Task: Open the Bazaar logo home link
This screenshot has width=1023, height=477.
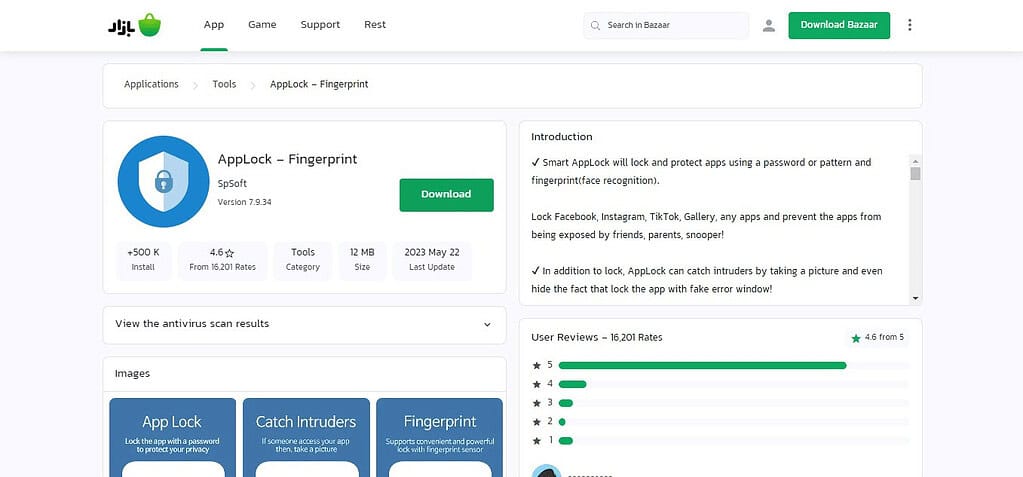Action: coord(134,25)
